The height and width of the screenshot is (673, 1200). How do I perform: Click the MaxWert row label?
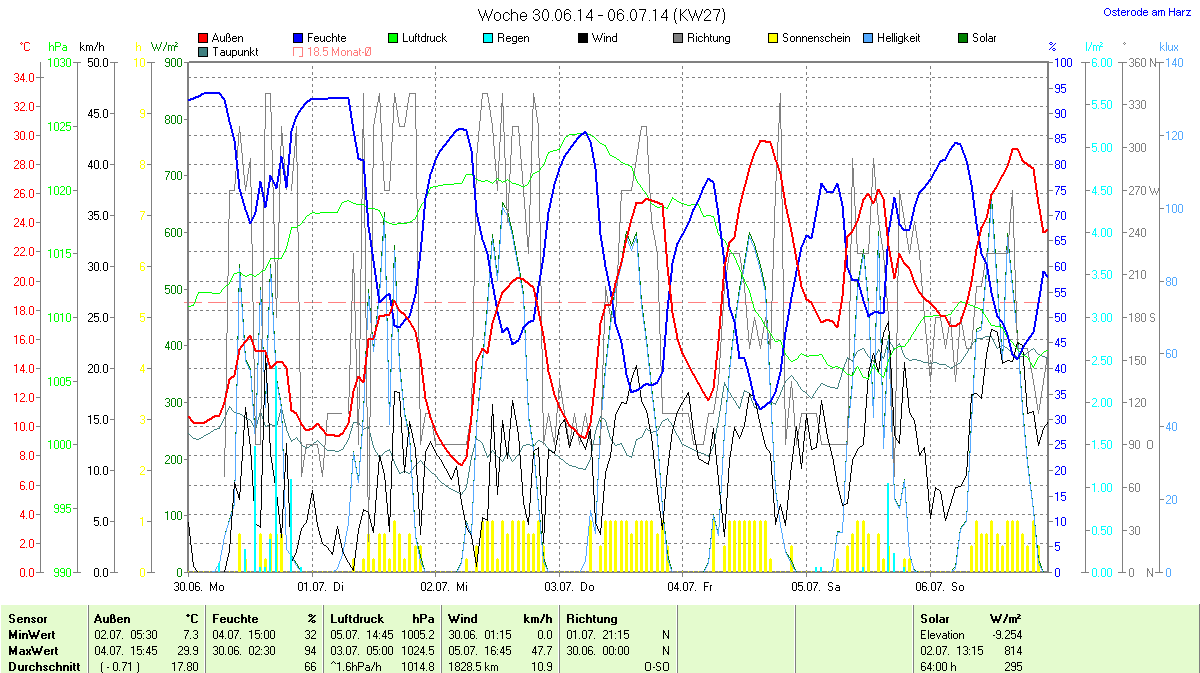(33, 650)
